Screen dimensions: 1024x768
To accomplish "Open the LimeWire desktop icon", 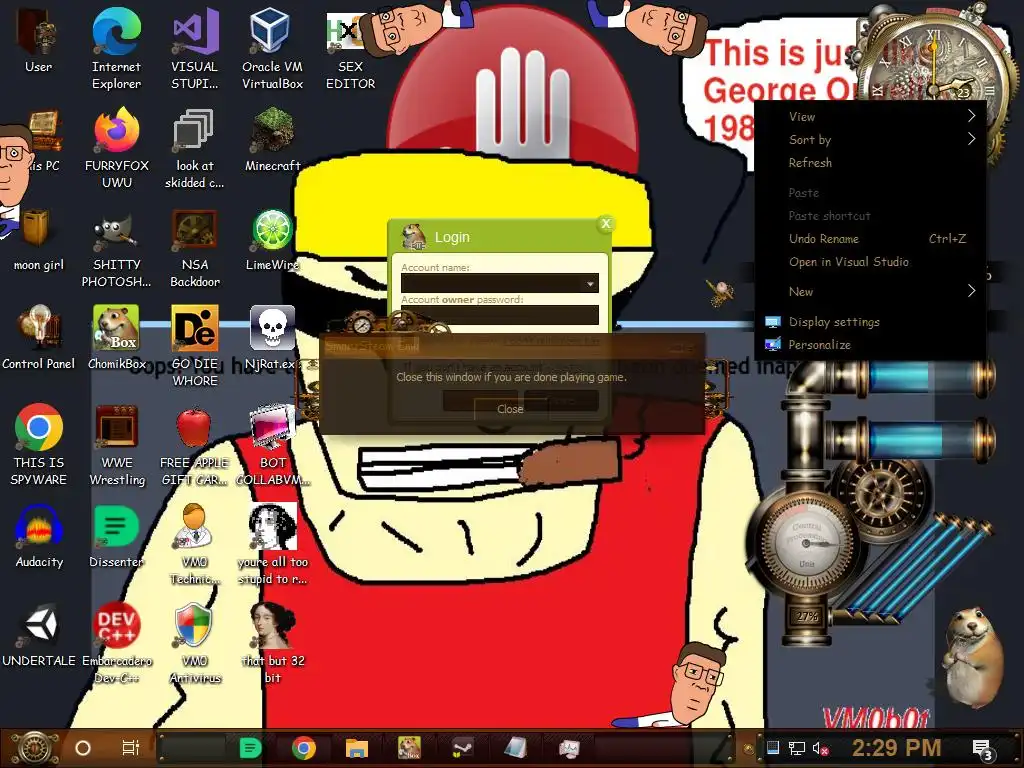I will point(272,239).
